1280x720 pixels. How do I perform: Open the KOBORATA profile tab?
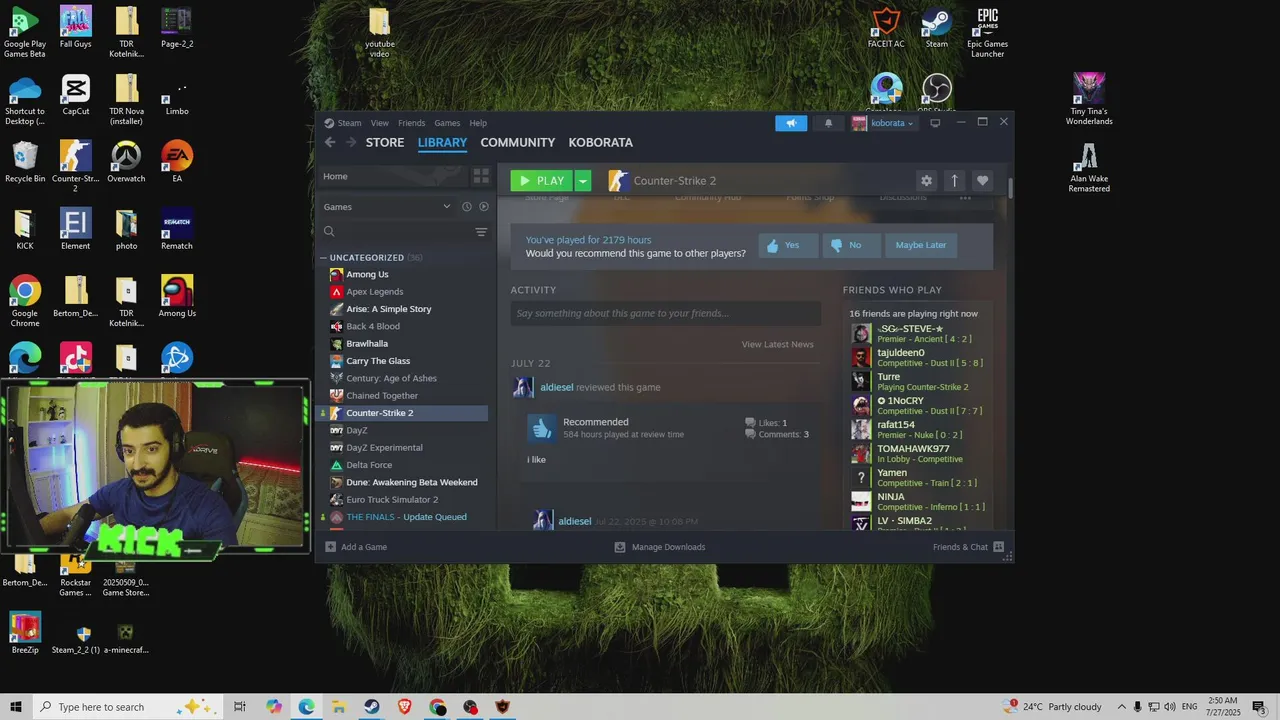pos(601,142)
